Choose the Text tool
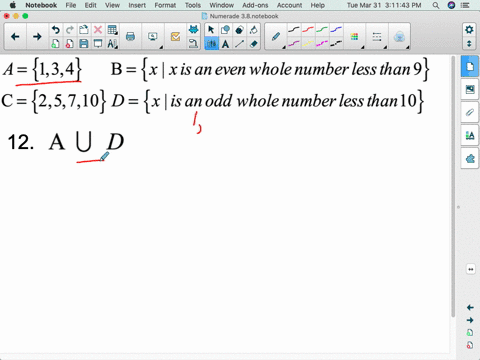The height and width of the screenshot is (360, 480). click(225, 44)
